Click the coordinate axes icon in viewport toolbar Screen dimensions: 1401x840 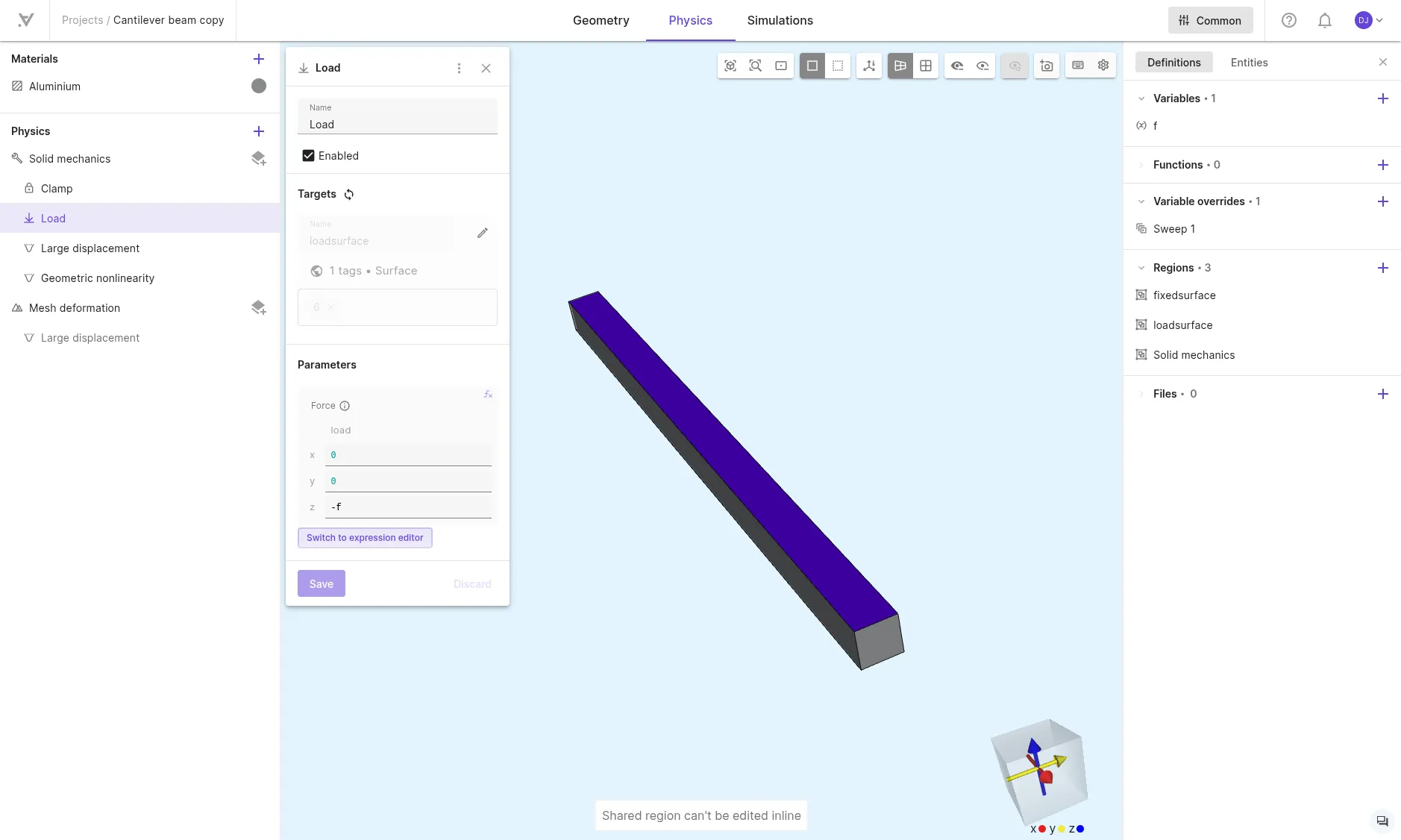869,66
